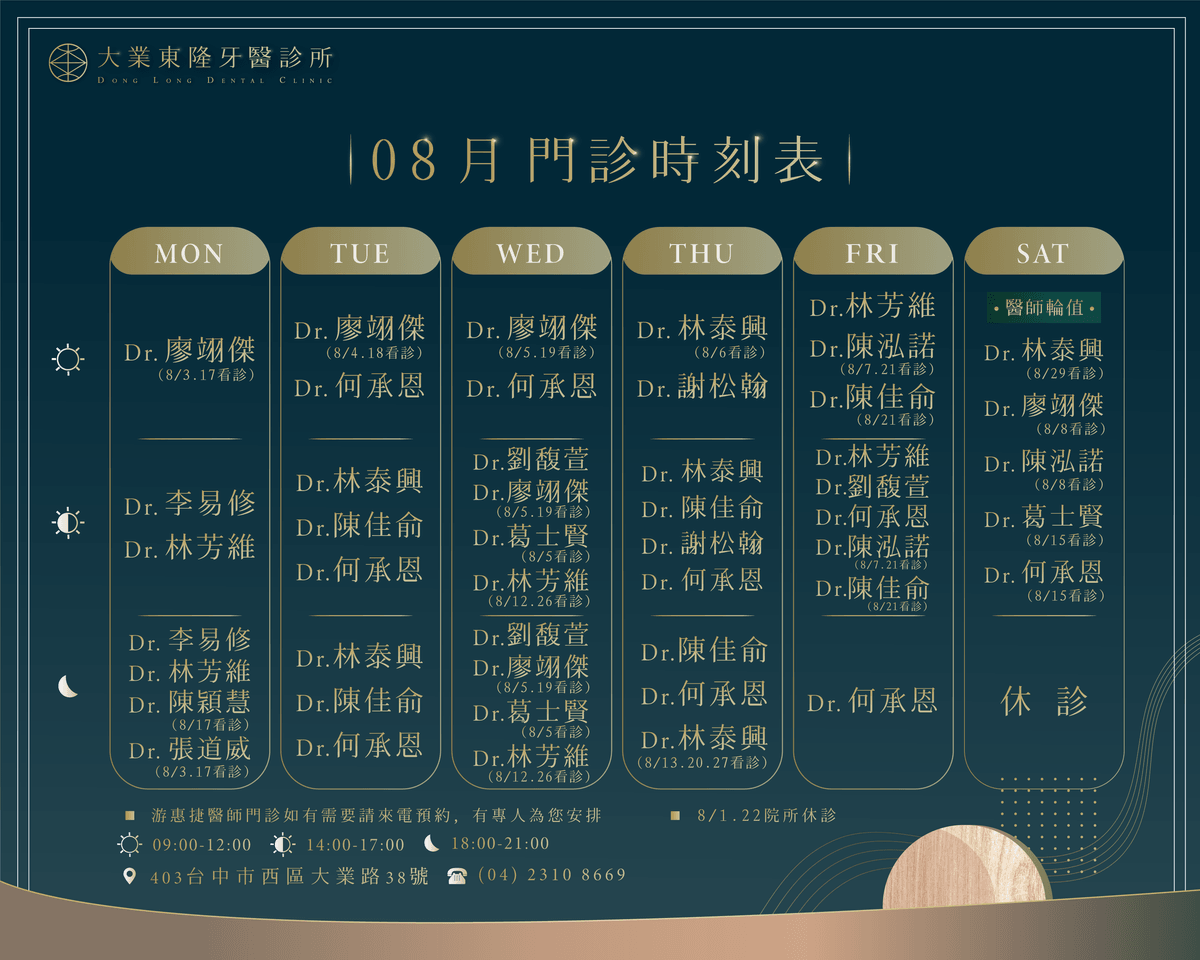Click Dr. 謝松翰 in the THU afternoon slot

coord(702,544)
